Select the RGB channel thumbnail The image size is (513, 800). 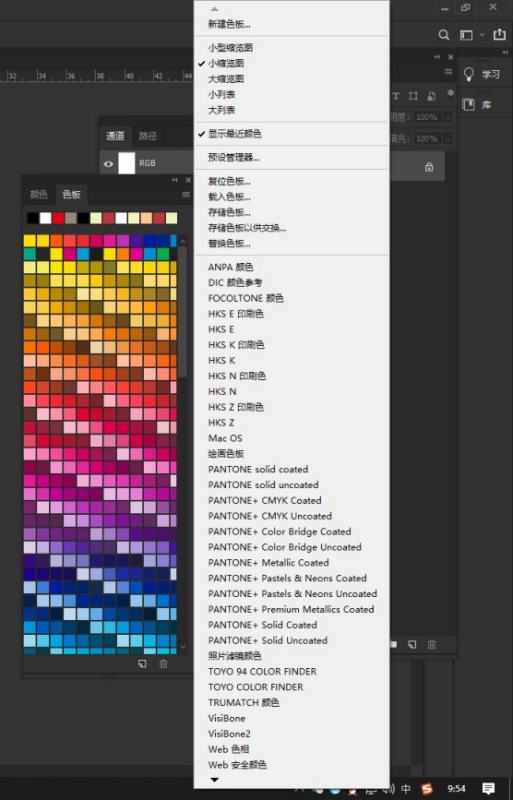click(127, 163)
